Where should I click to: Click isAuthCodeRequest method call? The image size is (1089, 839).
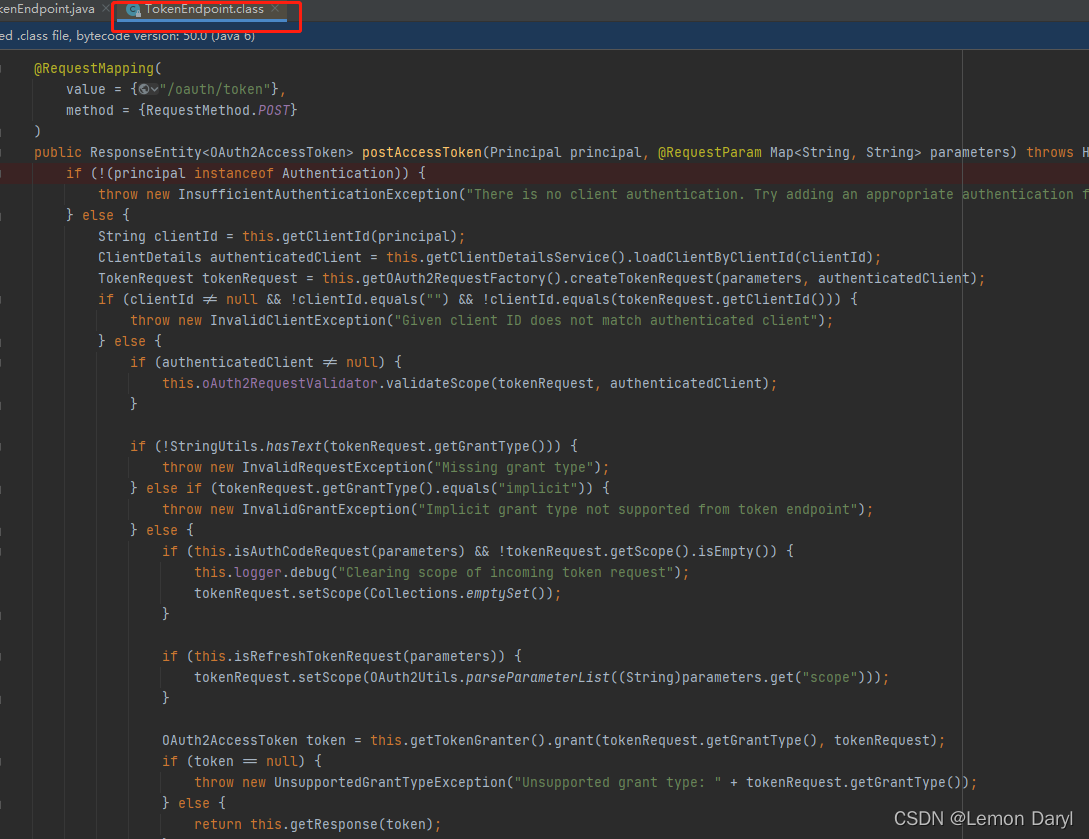point(302,551)
